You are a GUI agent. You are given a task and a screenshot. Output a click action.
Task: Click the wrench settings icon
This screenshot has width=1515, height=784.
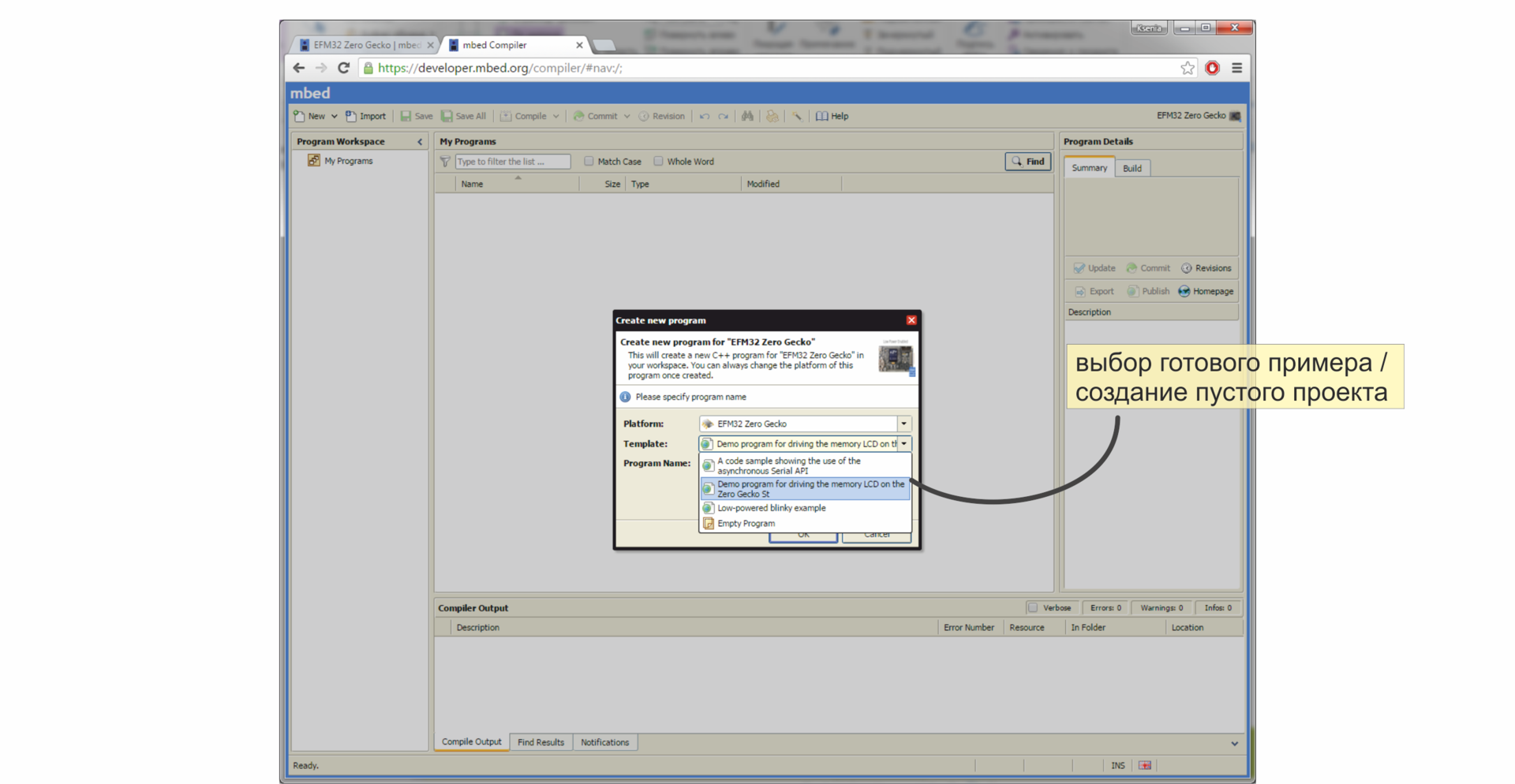797,116
